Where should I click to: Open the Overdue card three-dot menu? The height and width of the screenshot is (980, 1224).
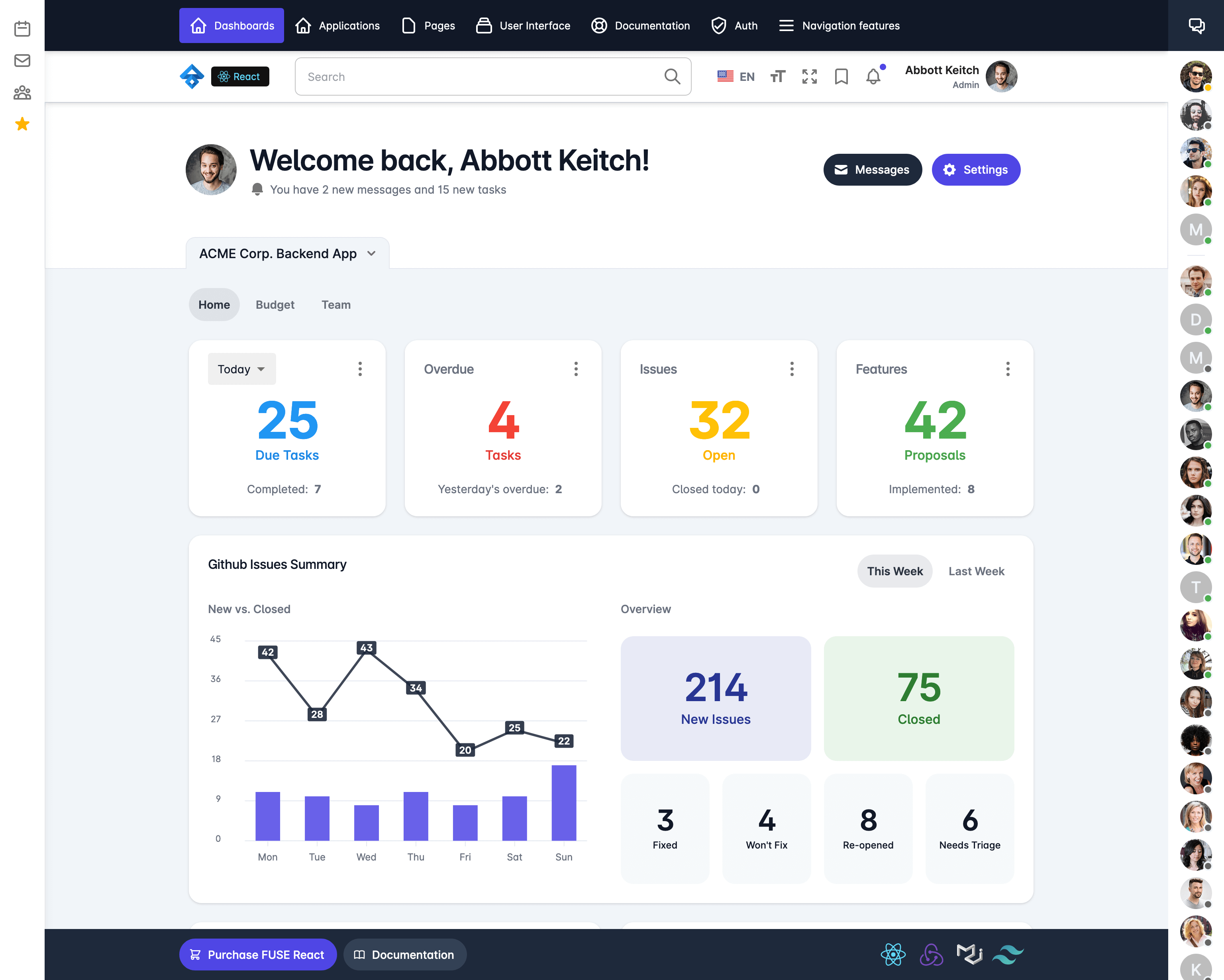tap(576, 369)
